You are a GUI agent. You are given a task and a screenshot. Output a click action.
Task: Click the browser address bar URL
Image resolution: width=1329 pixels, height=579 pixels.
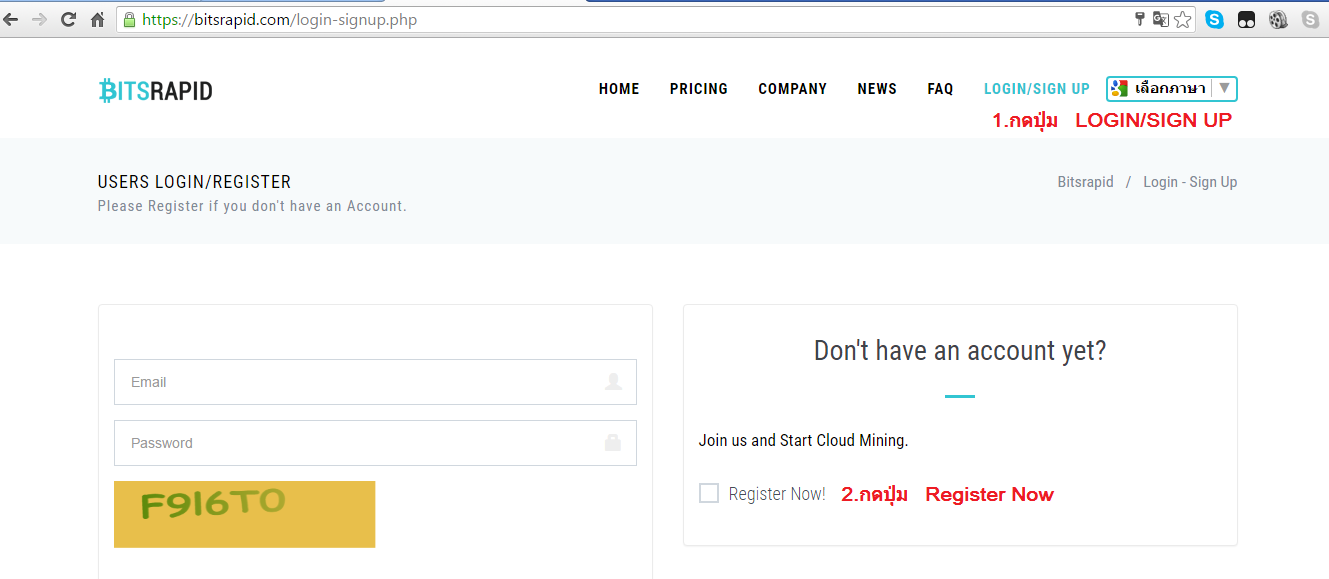pos(280,19)
